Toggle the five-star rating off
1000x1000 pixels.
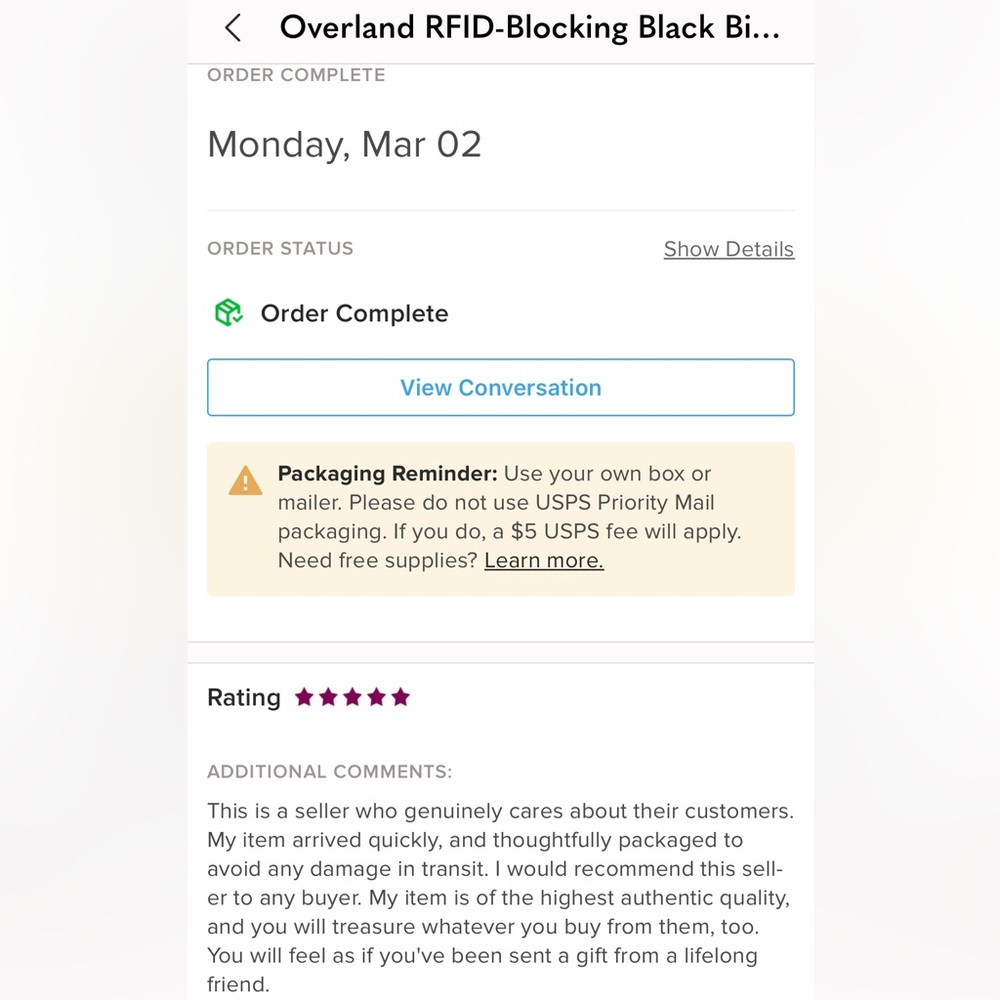402,697
